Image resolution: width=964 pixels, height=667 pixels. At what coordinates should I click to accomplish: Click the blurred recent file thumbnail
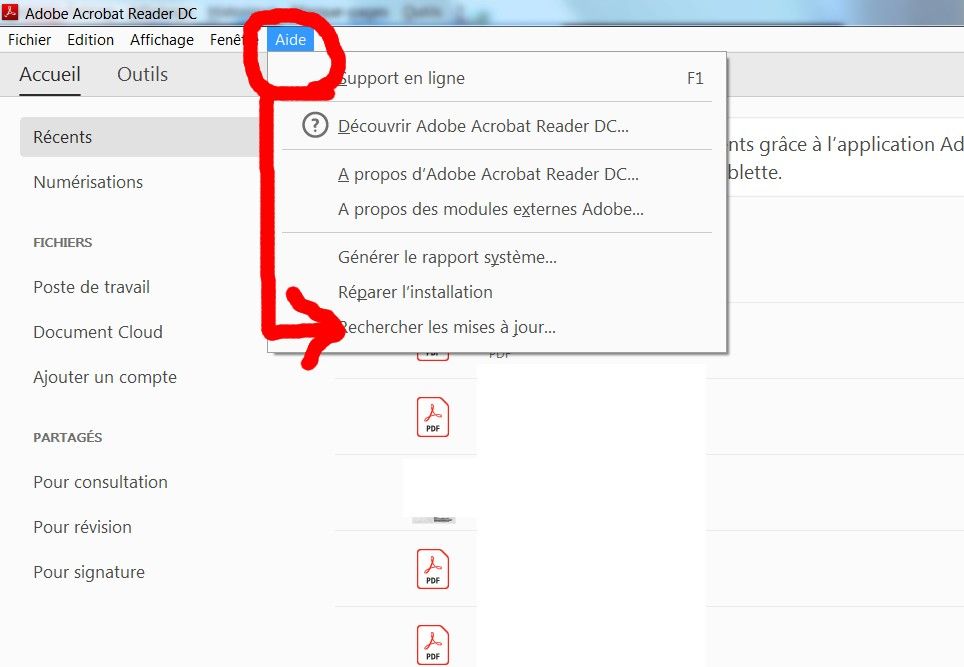pos(433,520)
